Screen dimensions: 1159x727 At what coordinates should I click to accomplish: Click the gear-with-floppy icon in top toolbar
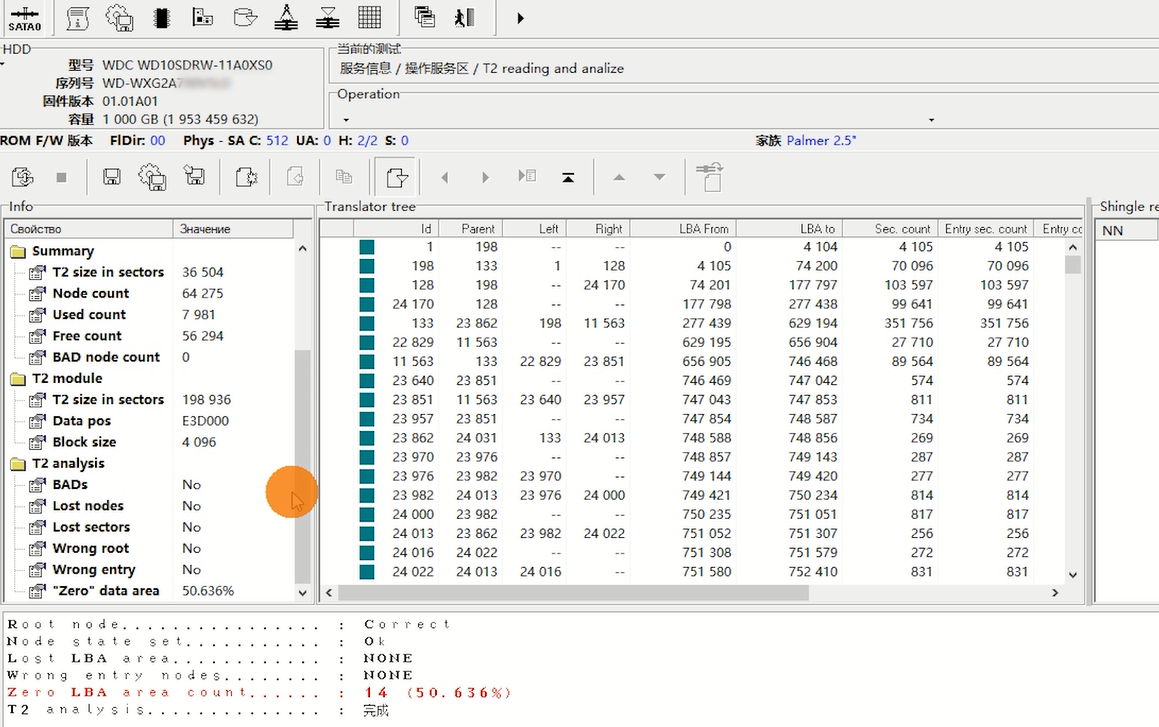tap(119, 18)
